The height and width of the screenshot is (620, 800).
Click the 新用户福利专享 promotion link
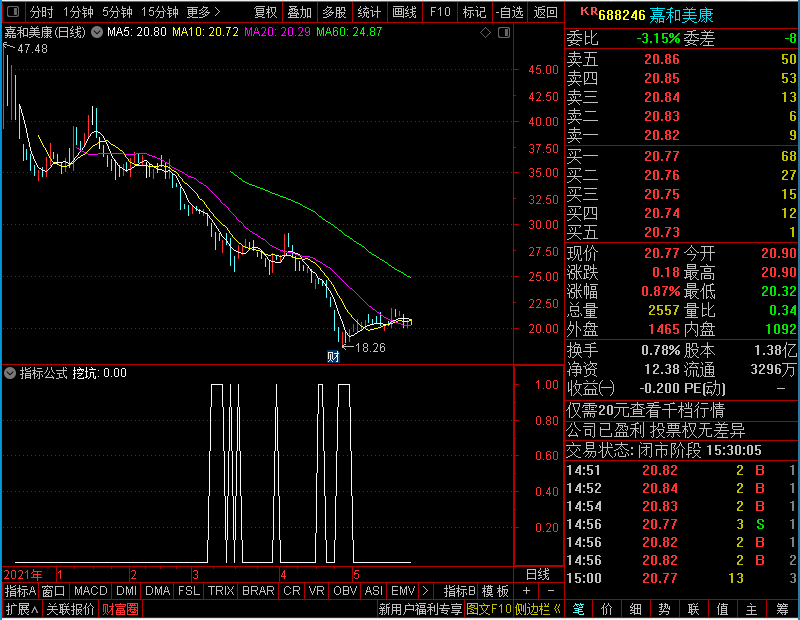coord(420,609)
